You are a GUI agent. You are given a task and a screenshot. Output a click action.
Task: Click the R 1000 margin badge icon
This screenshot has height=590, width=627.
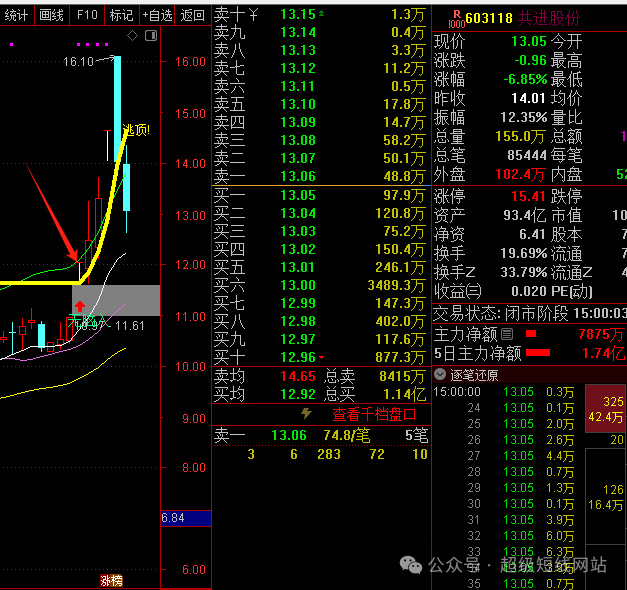pos(456,19)
